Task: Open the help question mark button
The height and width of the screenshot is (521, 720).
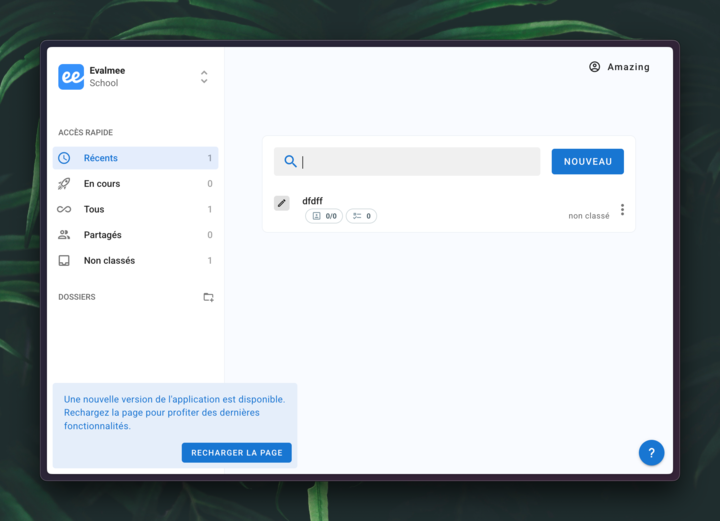Action: (x=651, y=453)
